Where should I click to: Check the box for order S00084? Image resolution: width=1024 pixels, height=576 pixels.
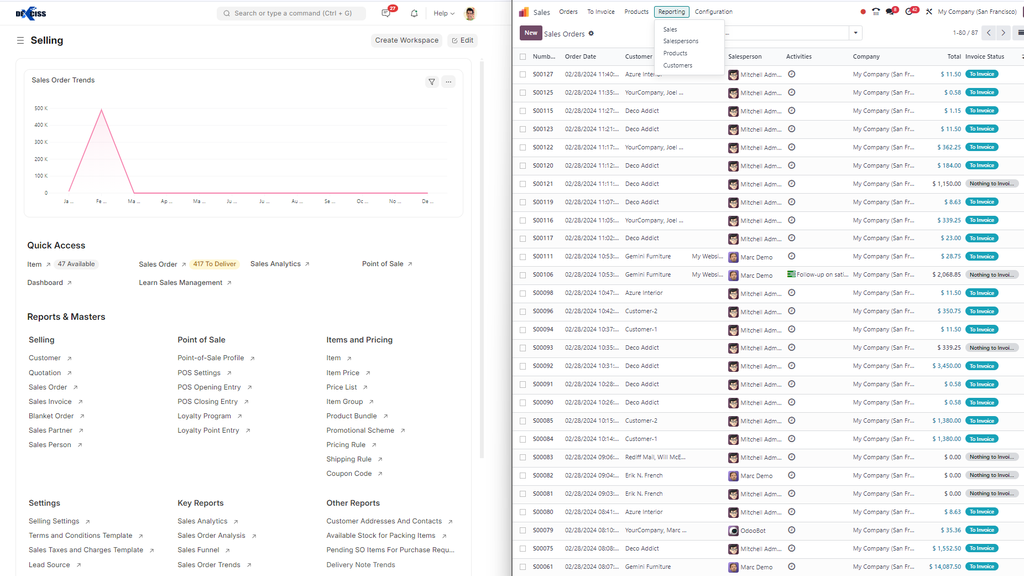click(x=522, y=440)
